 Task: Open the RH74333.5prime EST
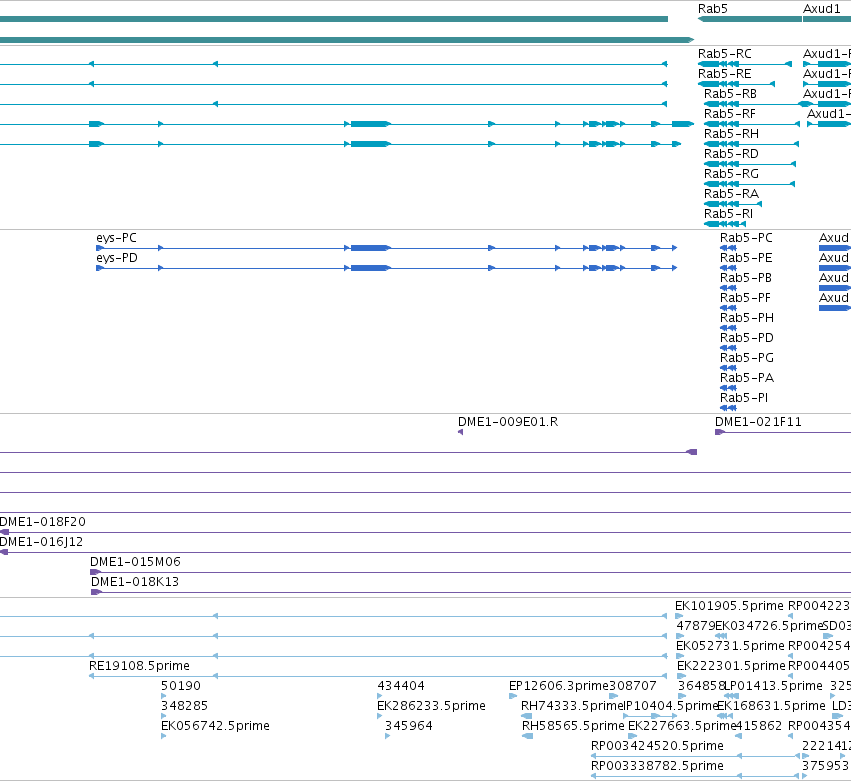[x=571, y=707]
